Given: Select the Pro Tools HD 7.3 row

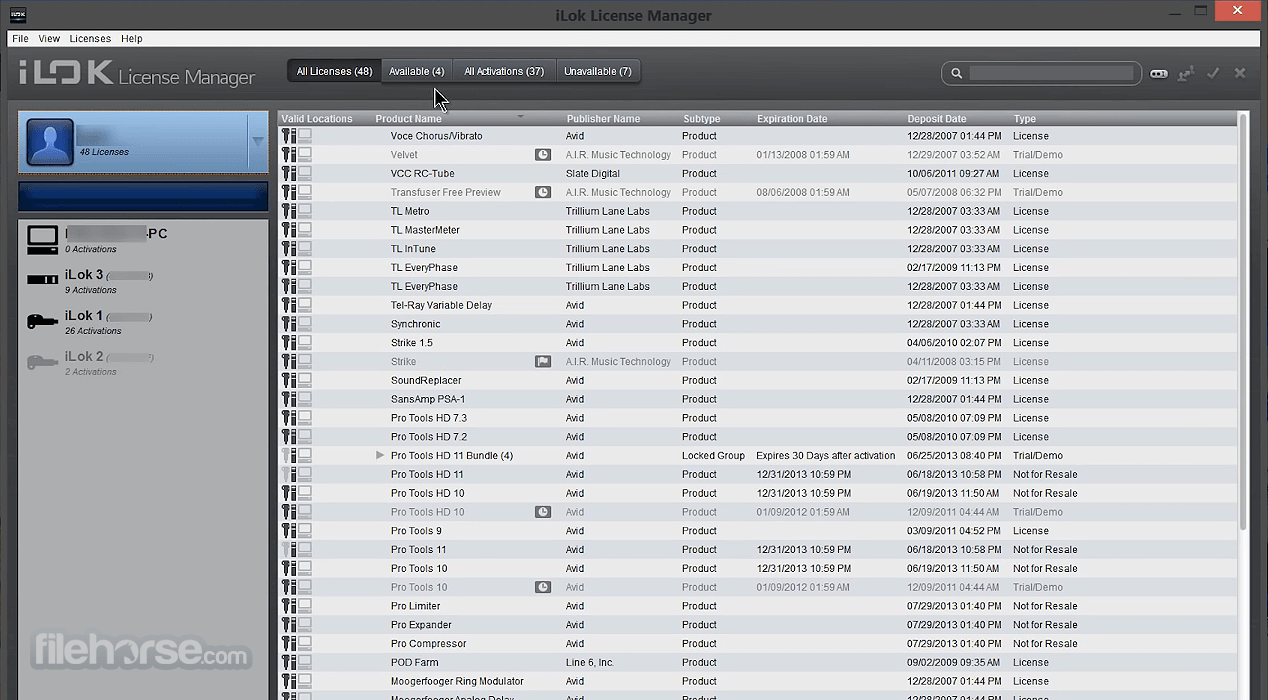Looking at the screenshot, I should (x=758, y=418).
